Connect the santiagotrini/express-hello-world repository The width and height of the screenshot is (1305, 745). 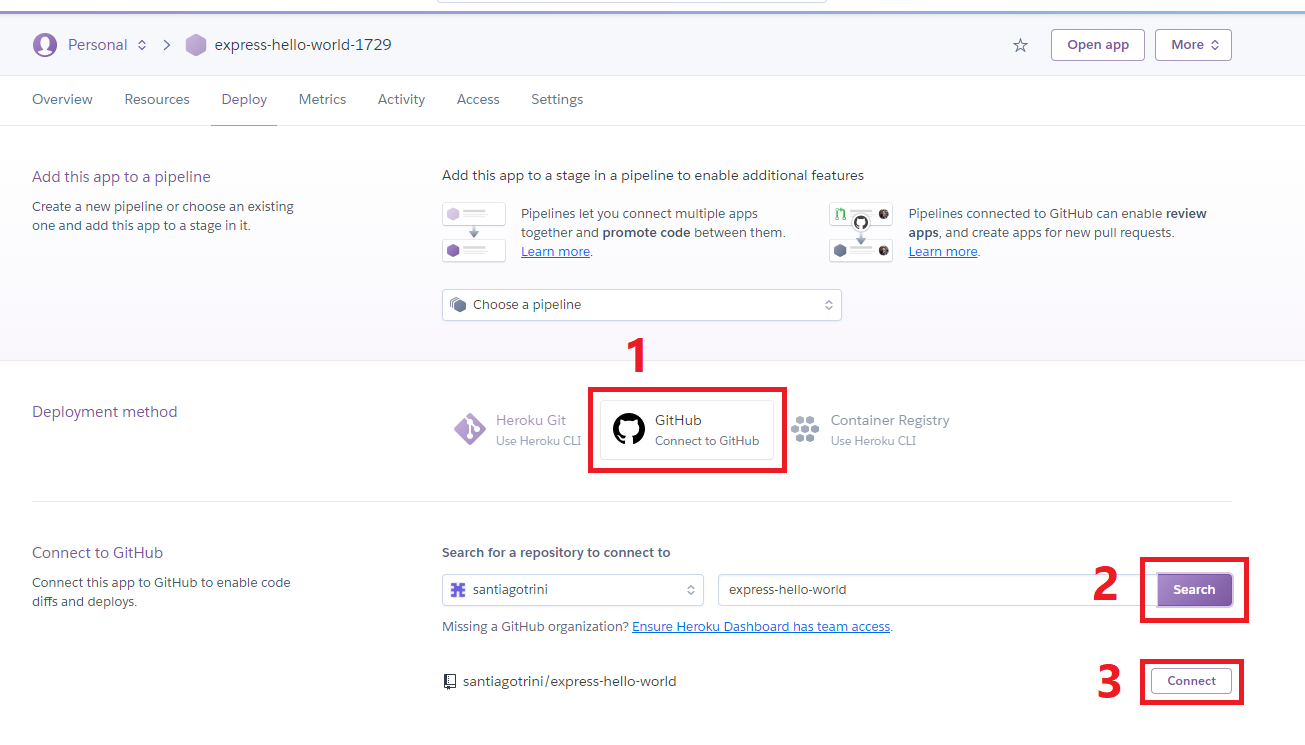pyautogui.click(x=1191, y=681)
